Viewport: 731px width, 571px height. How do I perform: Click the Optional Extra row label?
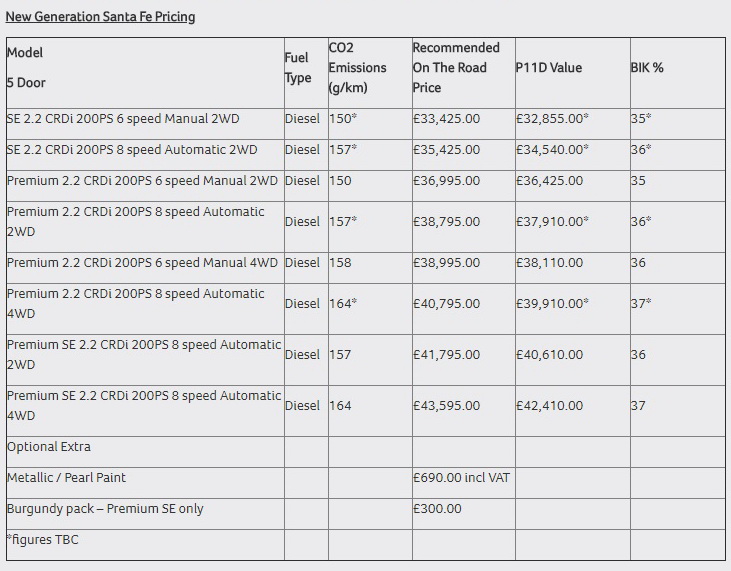(x=48, y=447)
